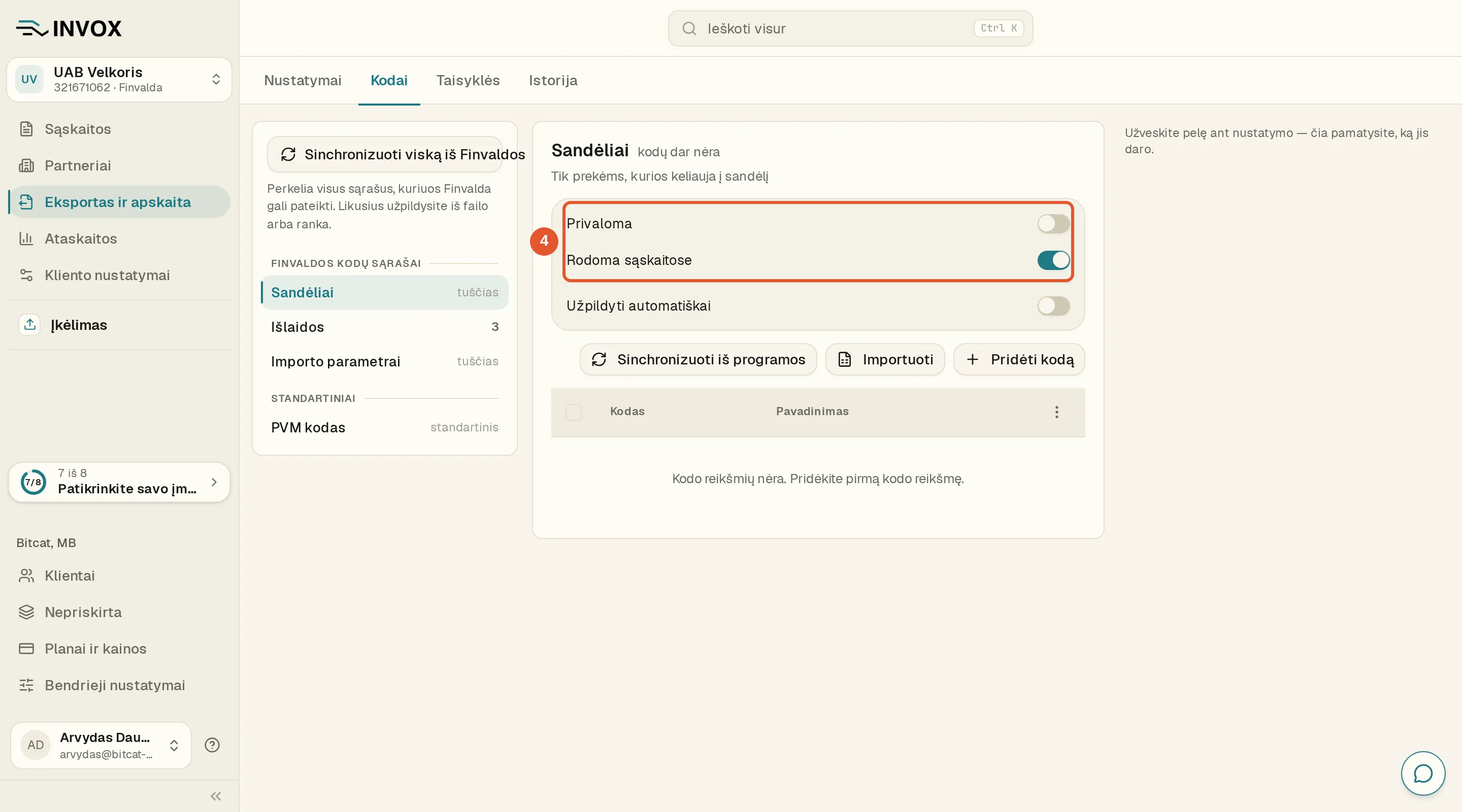Open Planai ir kainos page
The image size is (1462, 812).
[x=119, y=649]
